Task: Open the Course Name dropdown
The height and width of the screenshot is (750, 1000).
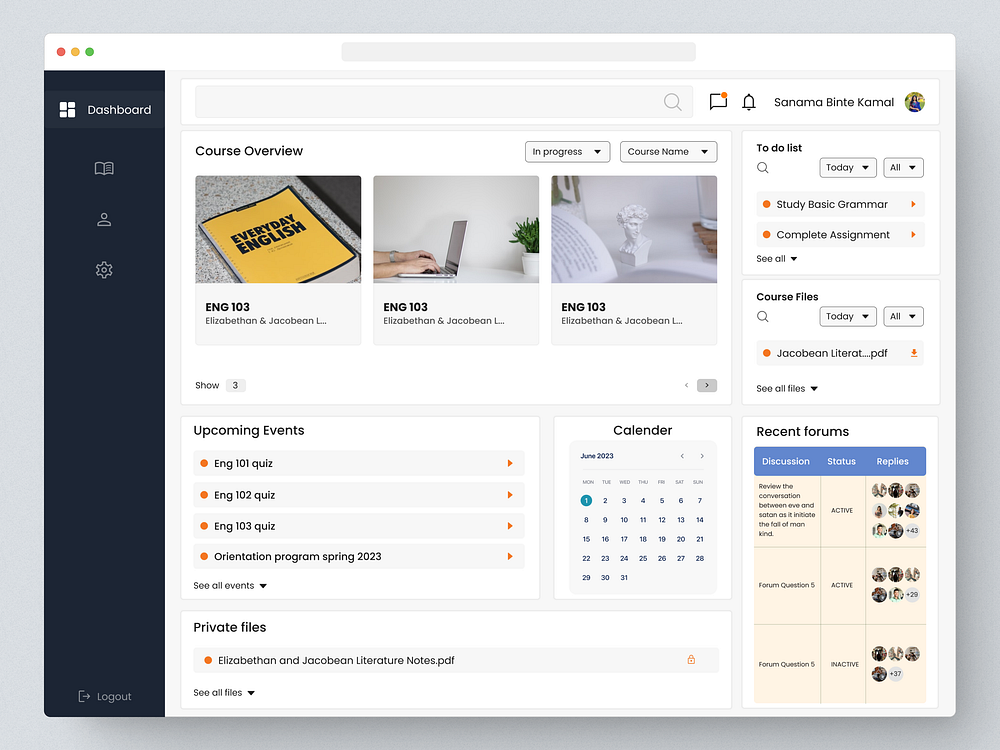Action: click(x=668, y=152)
